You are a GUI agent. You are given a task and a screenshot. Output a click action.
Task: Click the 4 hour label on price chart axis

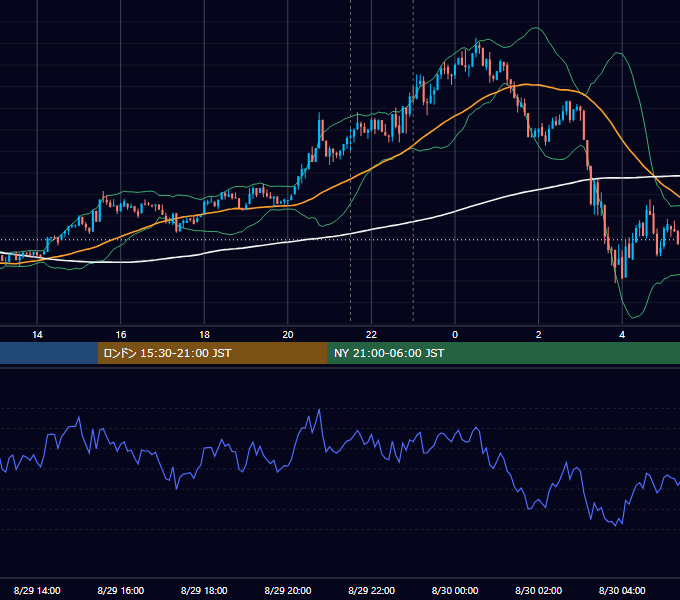[x=622, y=335]
